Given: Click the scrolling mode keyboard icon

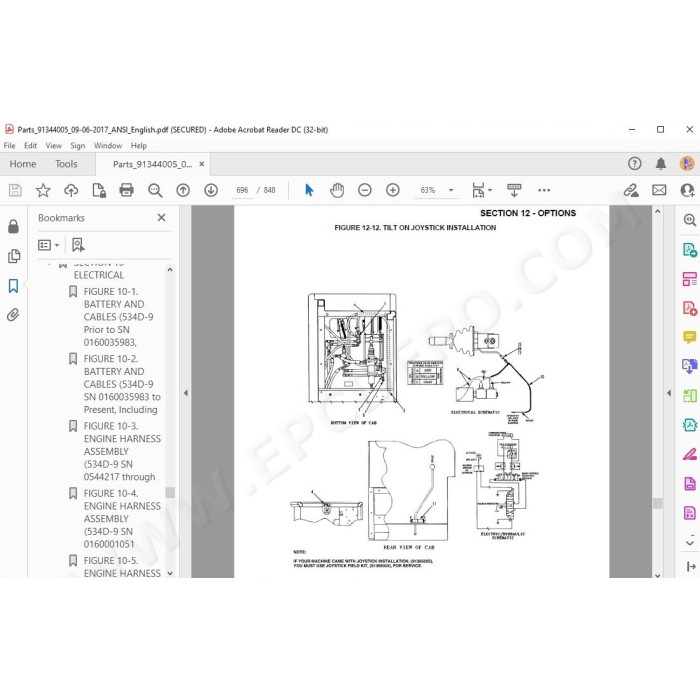Looking at the screenshot, I should 514,190.
